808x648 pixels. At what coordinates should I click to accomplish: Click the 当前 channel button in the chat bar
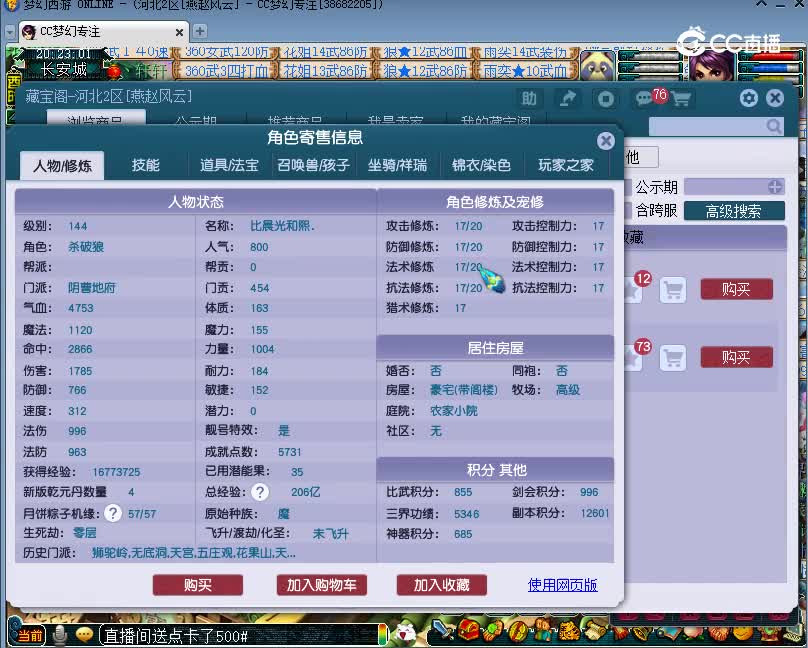30,636
